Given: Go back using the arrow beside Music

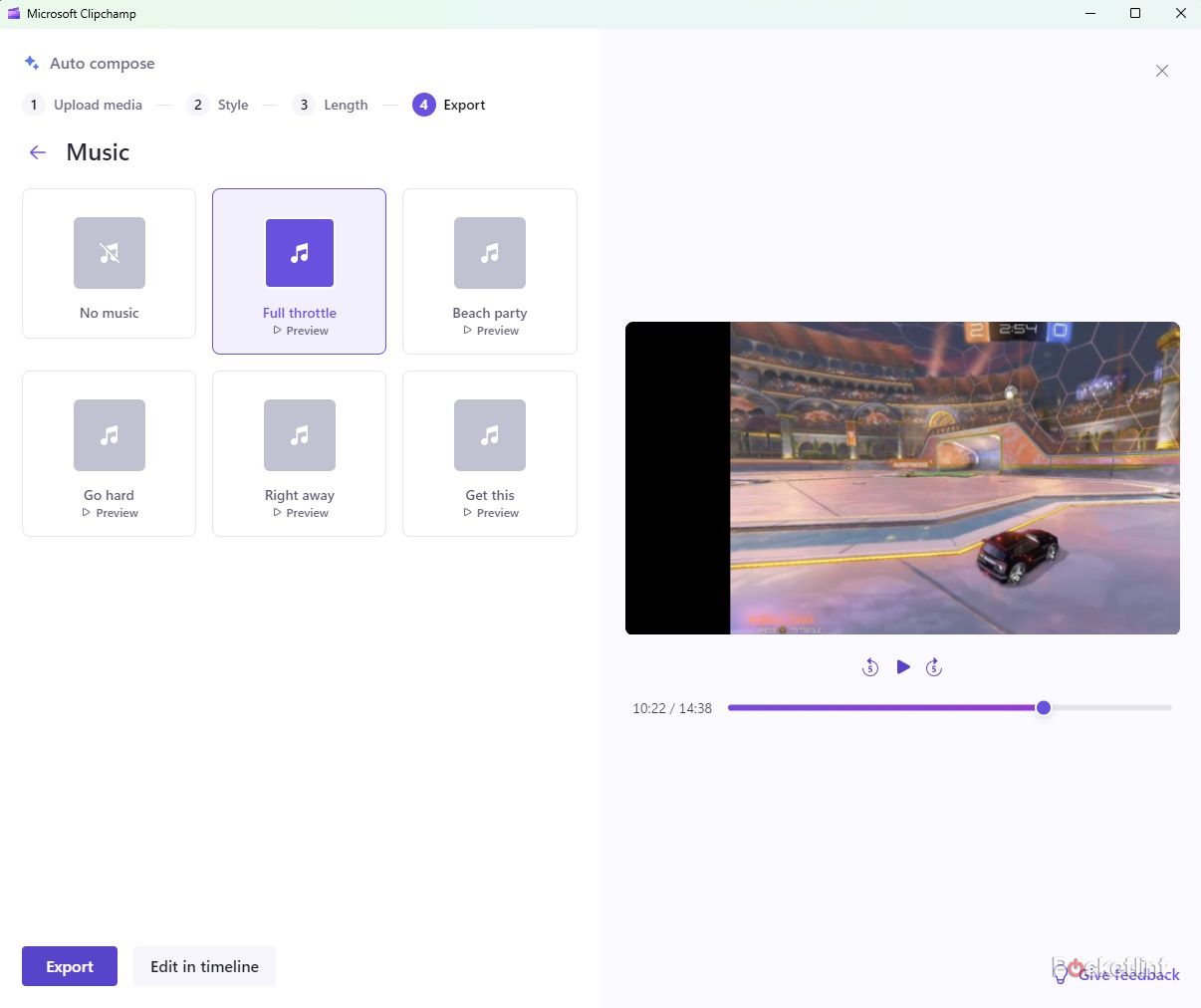Looking at the screenshot, I should click(x=38, y=152).
